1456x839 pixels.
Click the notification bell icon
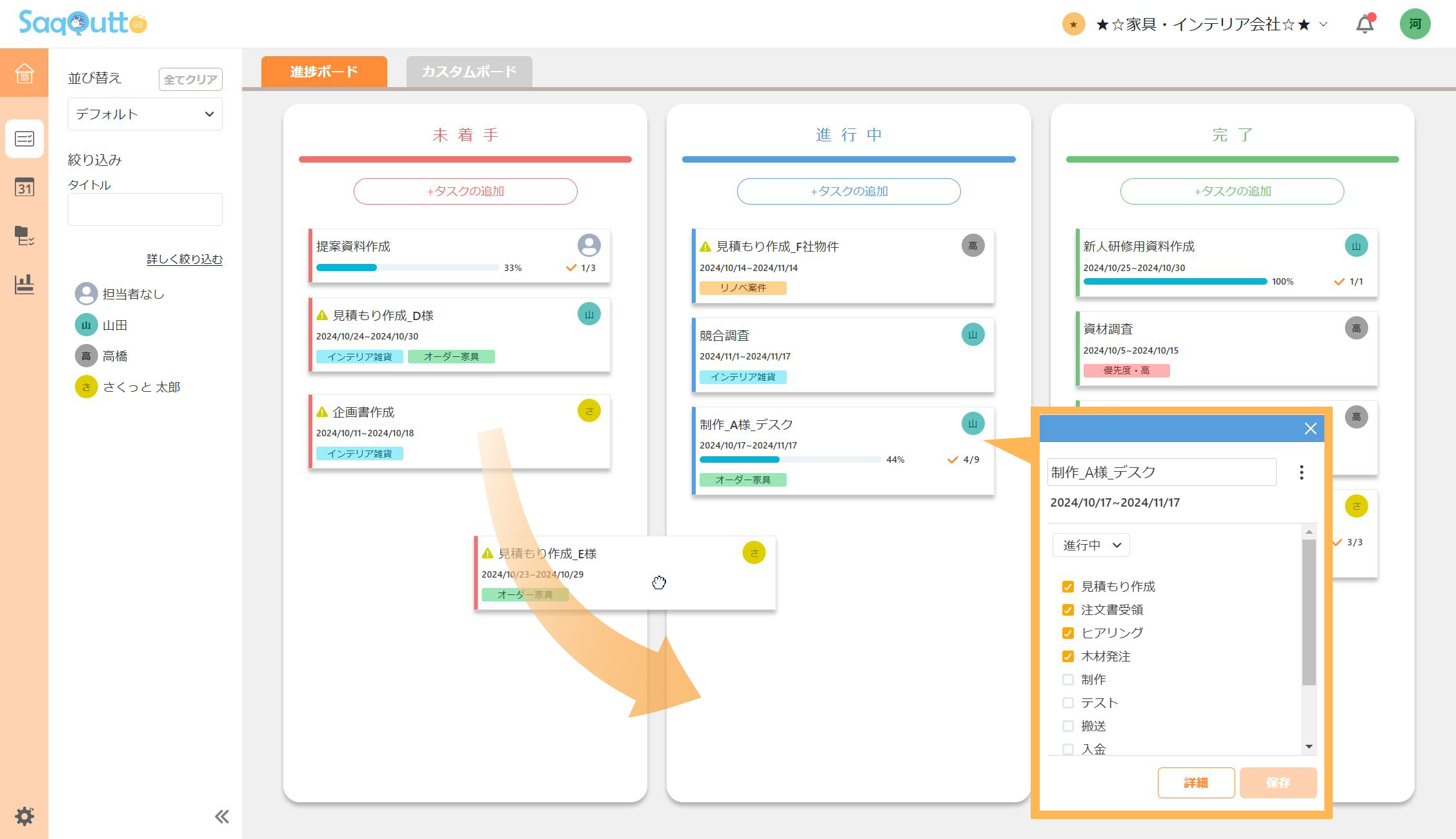pyautogui.click(x=1364, y=25)
